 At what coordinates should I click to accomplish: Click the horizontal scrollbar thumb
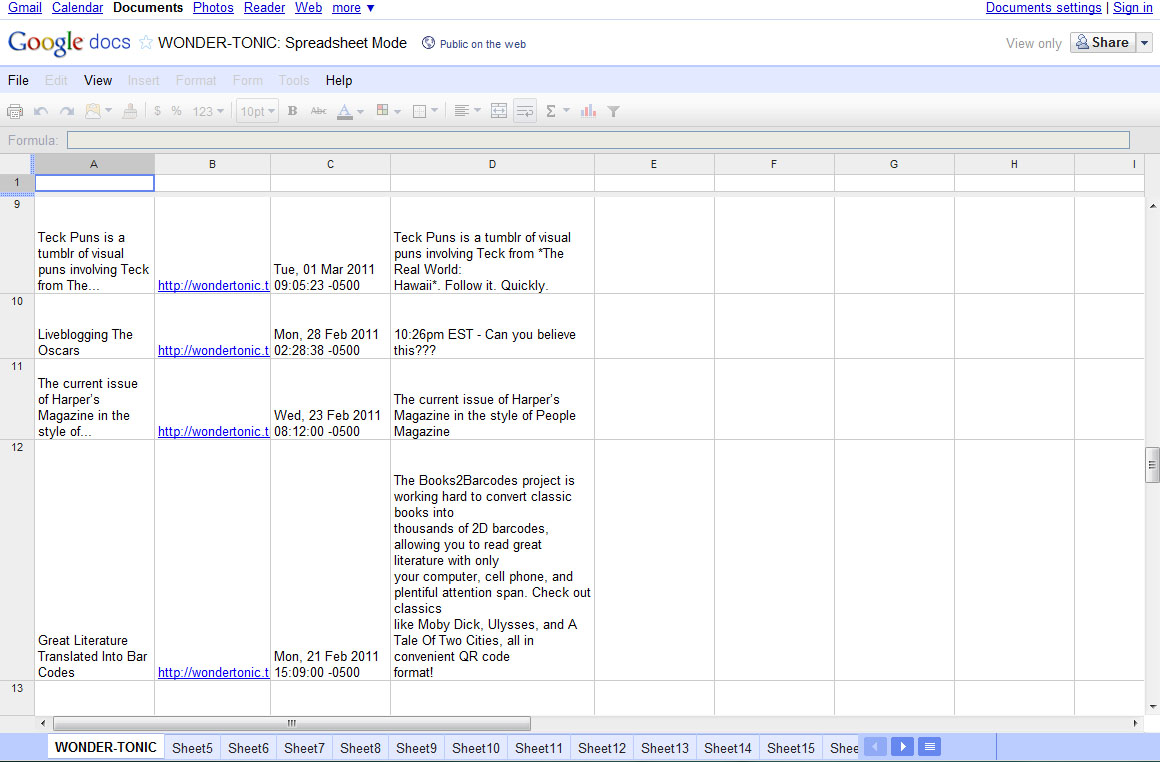point(292,723)
